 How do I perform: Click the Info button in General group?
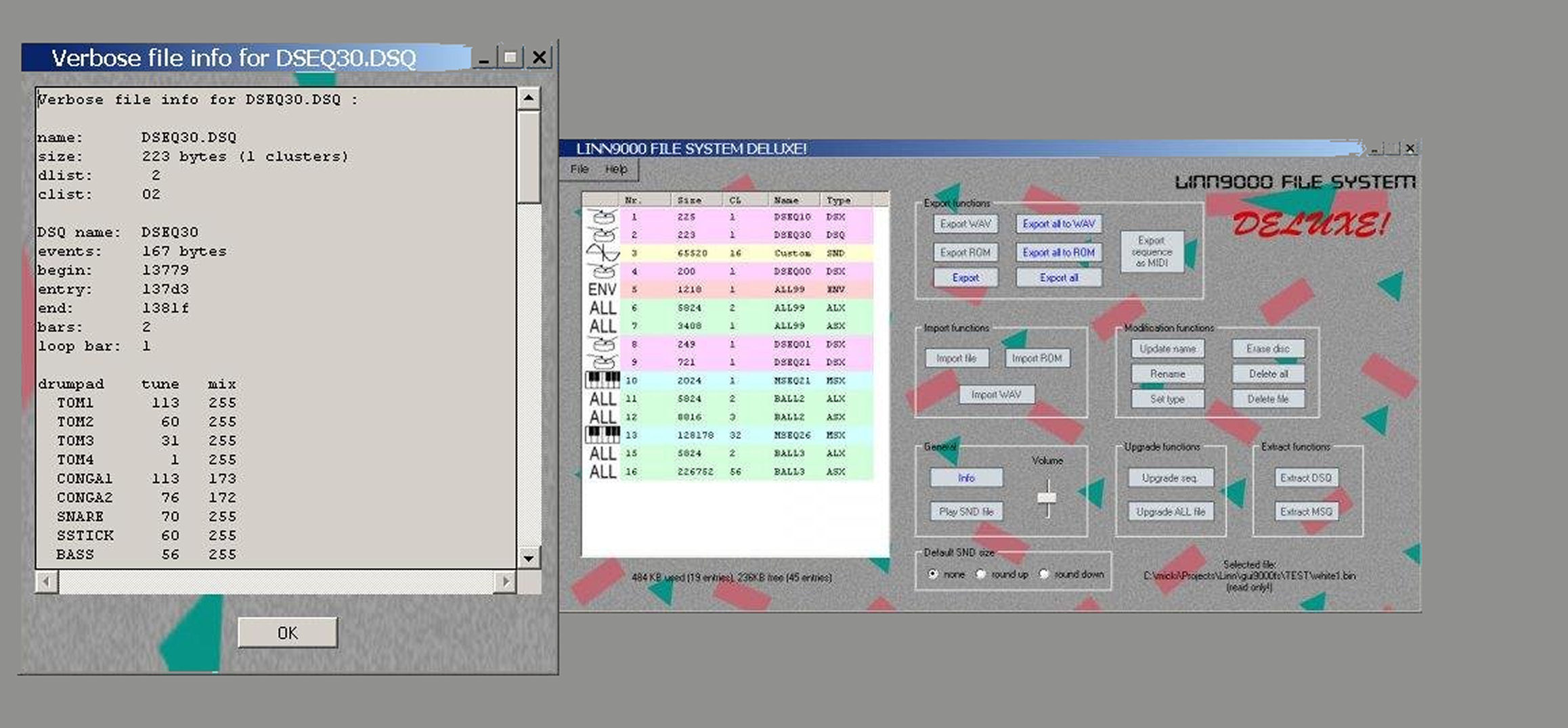pos(966,478)
